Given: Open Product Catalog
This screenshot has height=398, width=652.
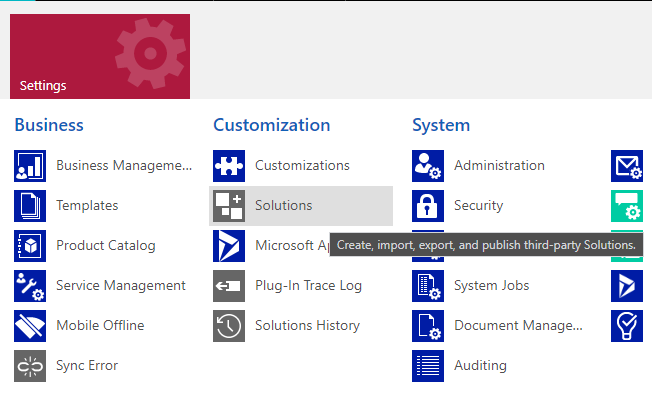Looking at the screenshot, I should [x=106, y=245].
